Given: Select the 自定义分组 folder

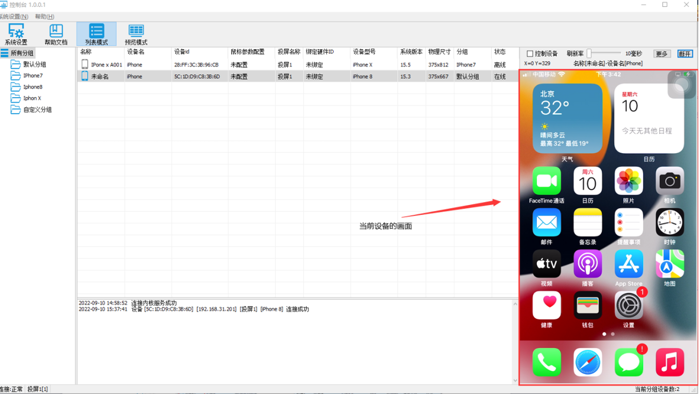Looking at the screenshot, I should click(x=31, y=110).
